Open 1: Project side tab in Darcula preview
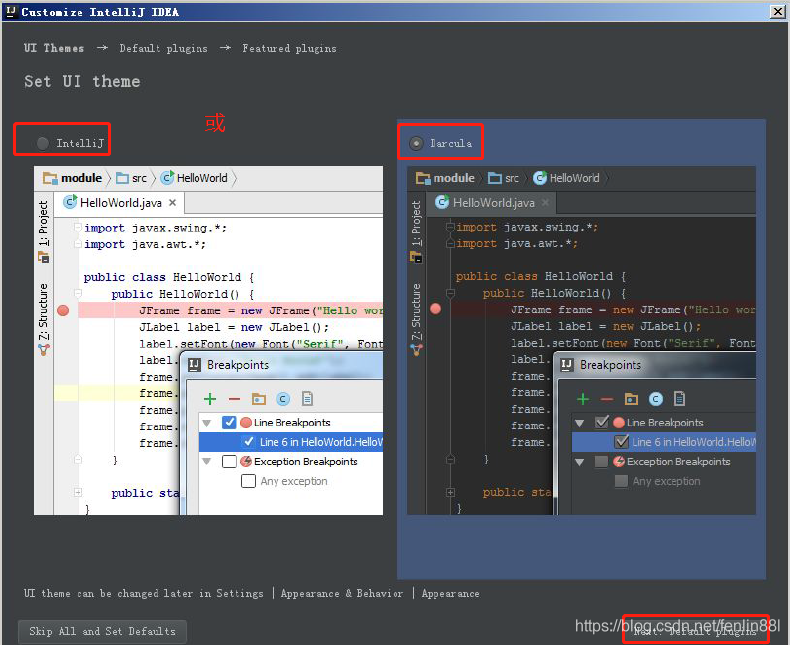The height and width of the screenshot is (645, 790). click(x=416, y=231)
